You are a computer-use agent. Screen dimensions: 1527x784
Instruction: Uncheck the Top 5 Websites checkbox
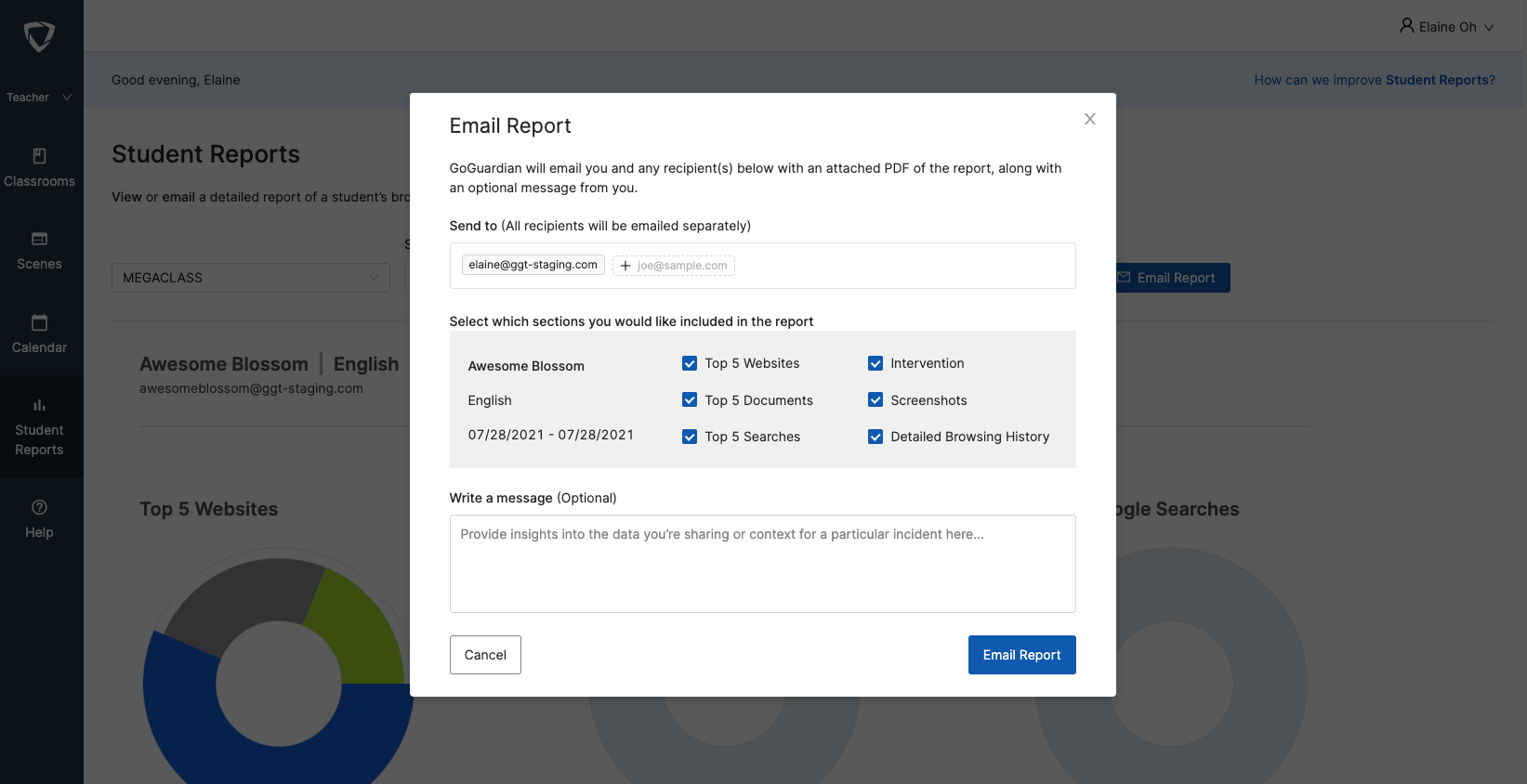[690, 363]
